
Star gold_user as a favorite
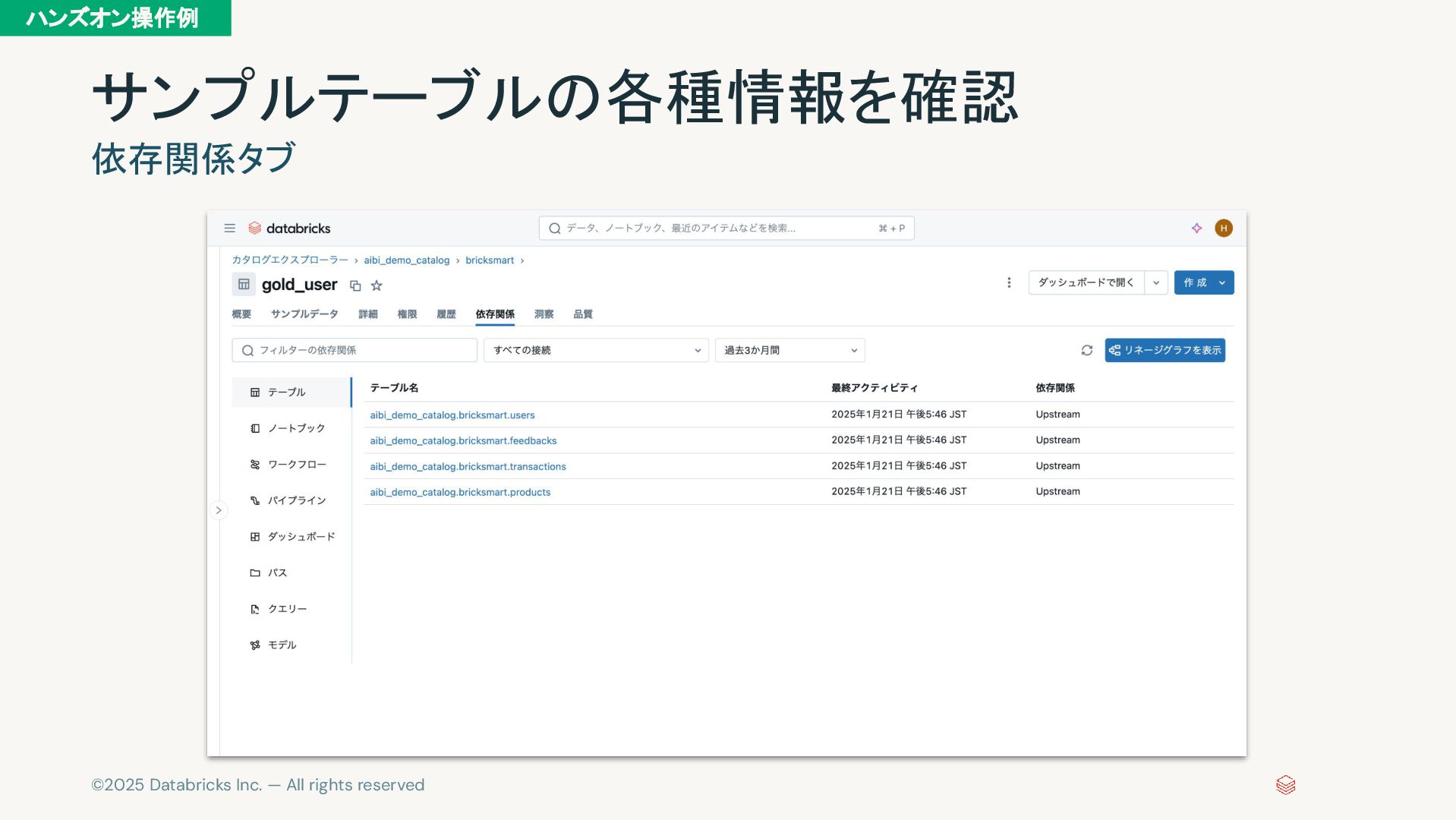click(376, 285)
